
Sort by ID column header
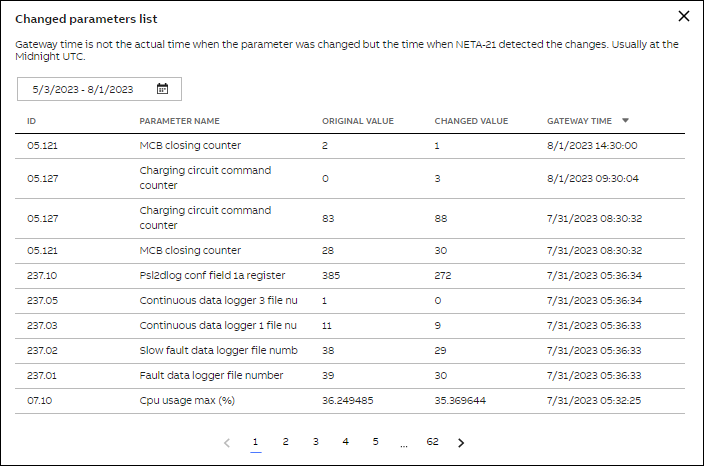tap(32, 121)
